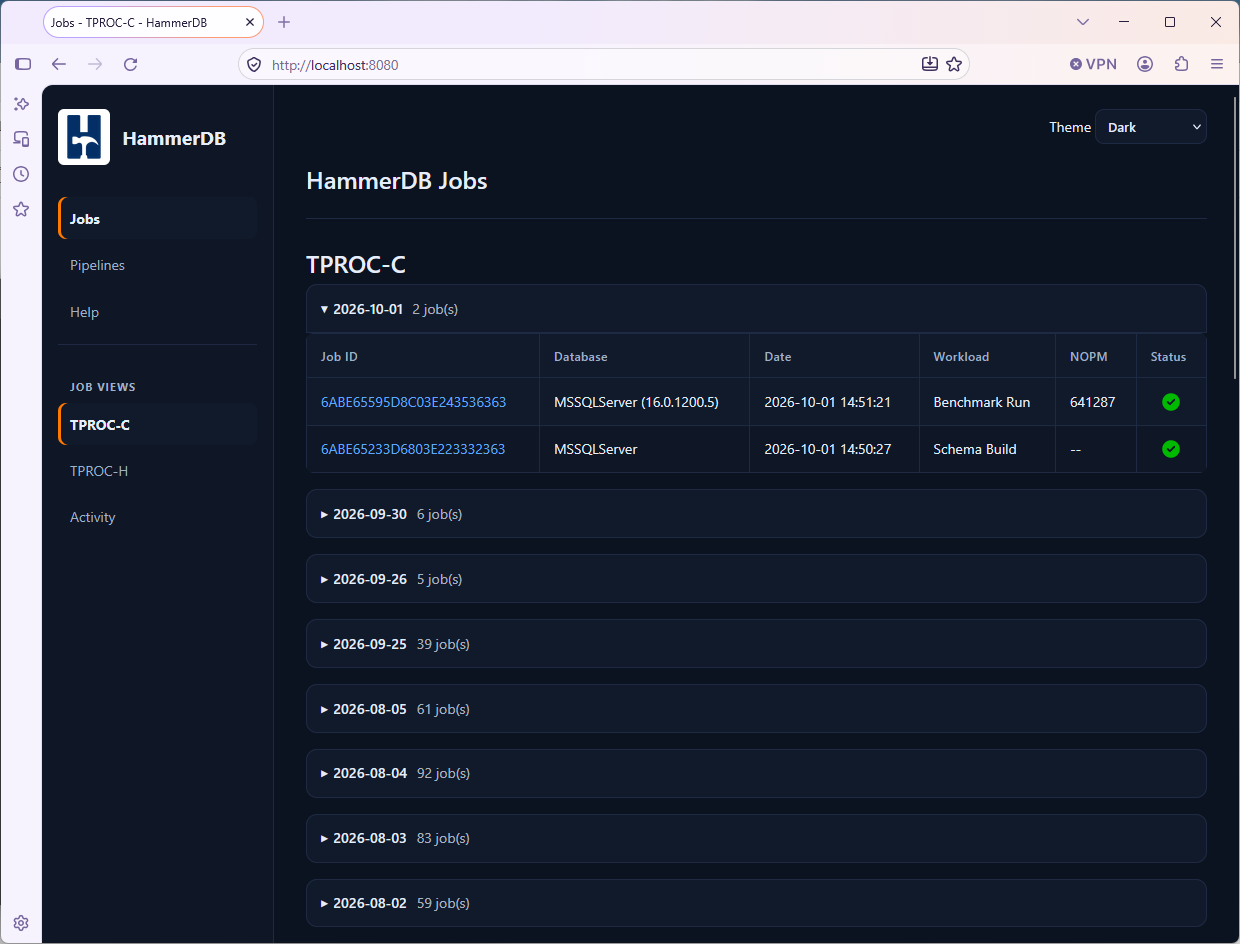Open the extensions puzzle icon
This screenshot has height=944, width=1240.
[x=1181, y=64]
